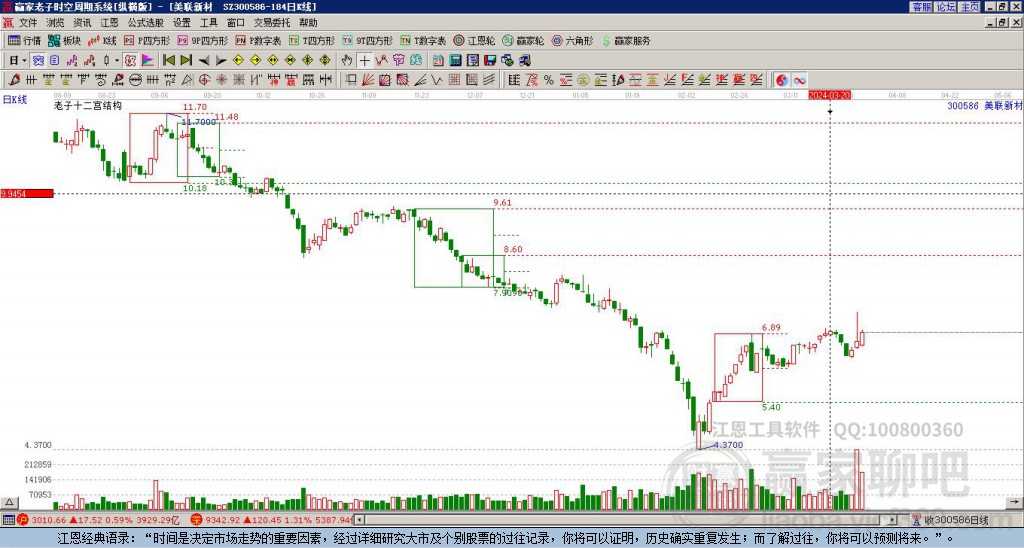Viewport: 1024px width, 548px height.
Task: Click horizontal scrollbar right arrow
Action: pyautogui.click(x=893, y=520)
